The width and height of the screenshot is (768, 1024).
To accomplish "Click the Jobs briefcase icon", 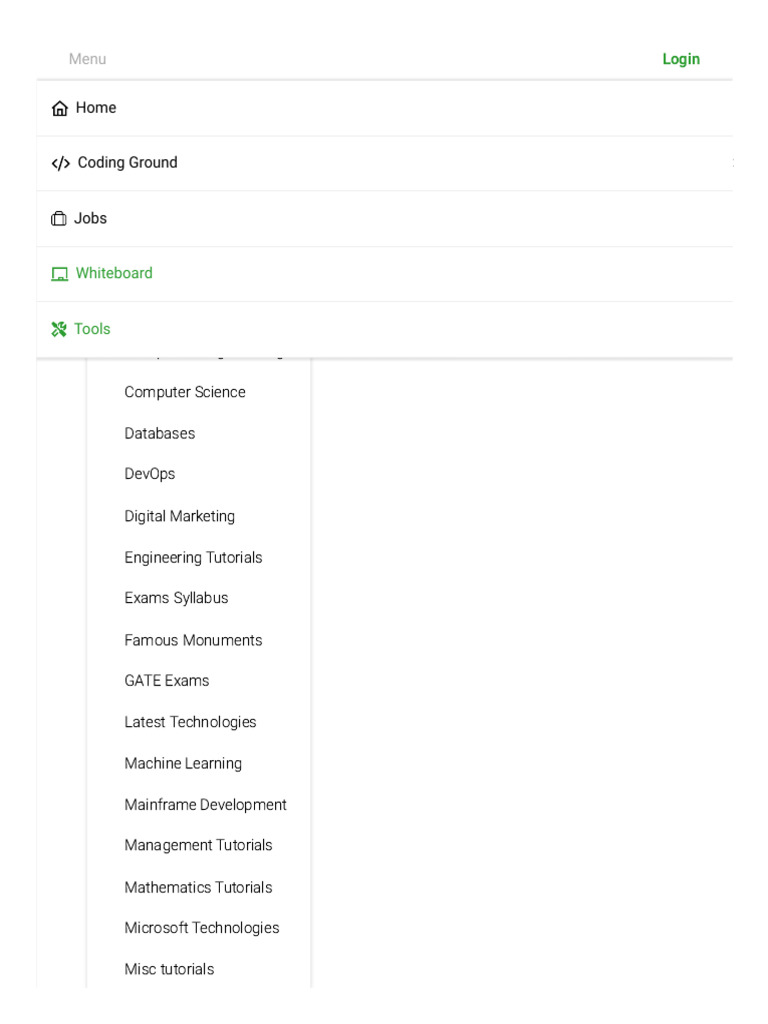I will 59,219.
